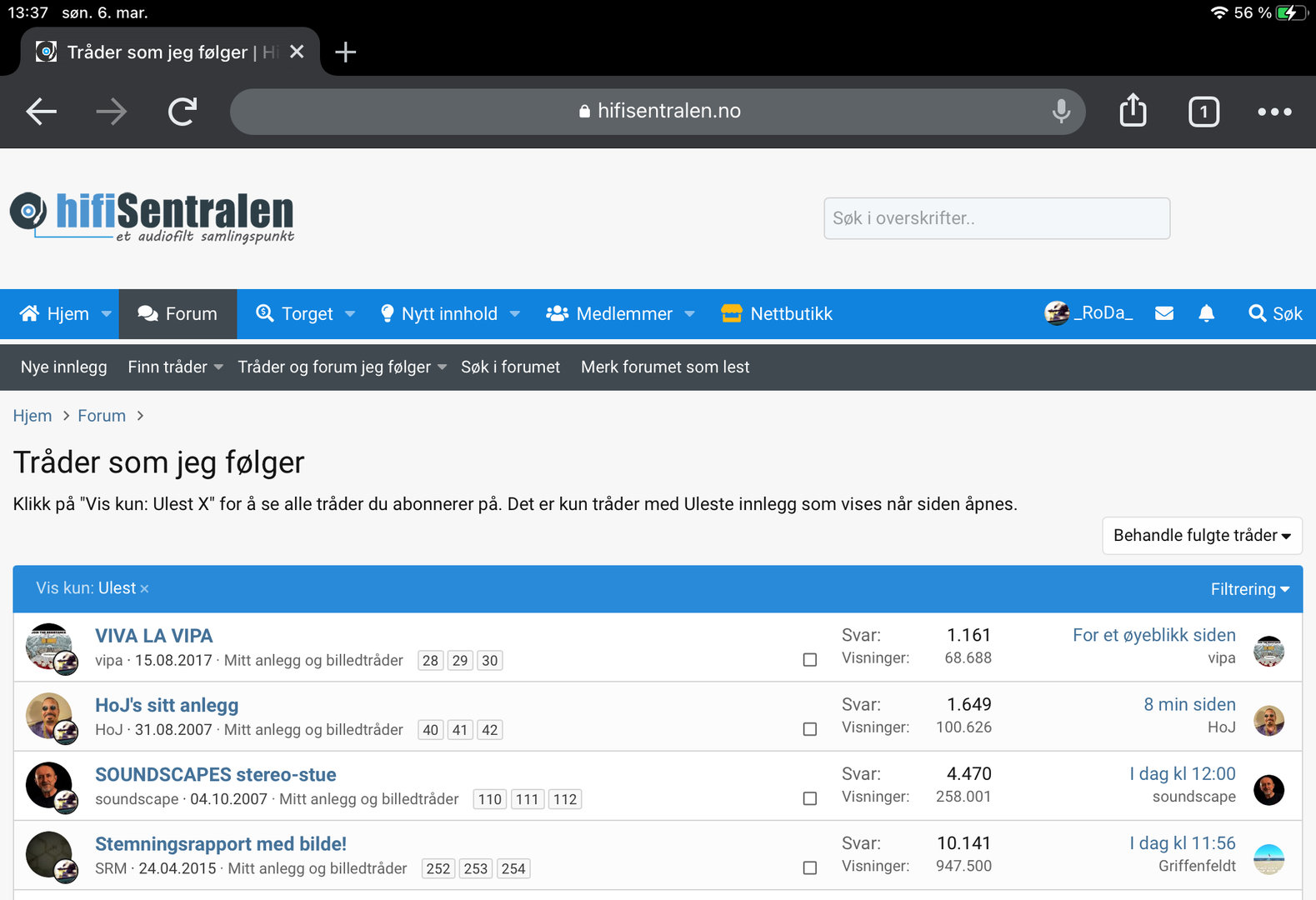Image resolution: width=1316 pixels, height=900 pixels.
Task: Open vipa's avatar on VIVA LA VIPA thread
Action: coord(49,647)
